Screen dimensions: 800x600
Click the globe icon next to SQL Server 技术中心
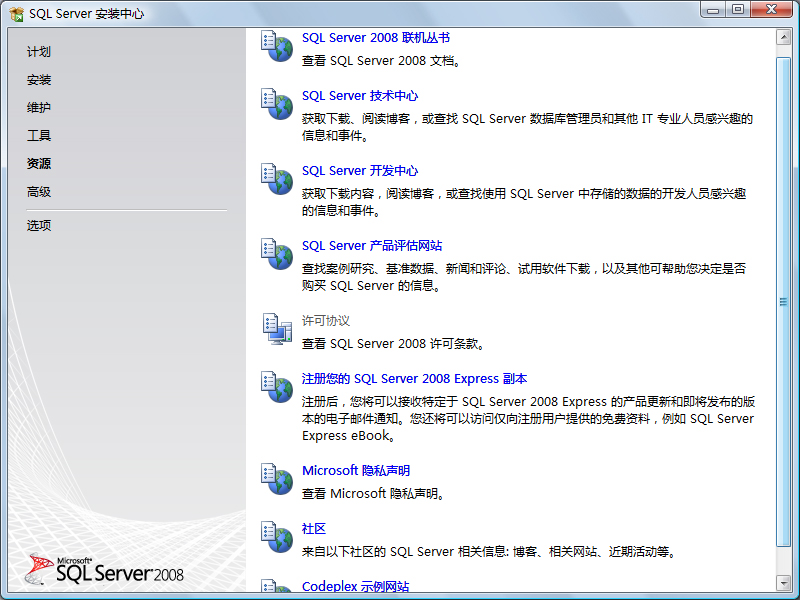pyautogui.click(x=277, y=104)
